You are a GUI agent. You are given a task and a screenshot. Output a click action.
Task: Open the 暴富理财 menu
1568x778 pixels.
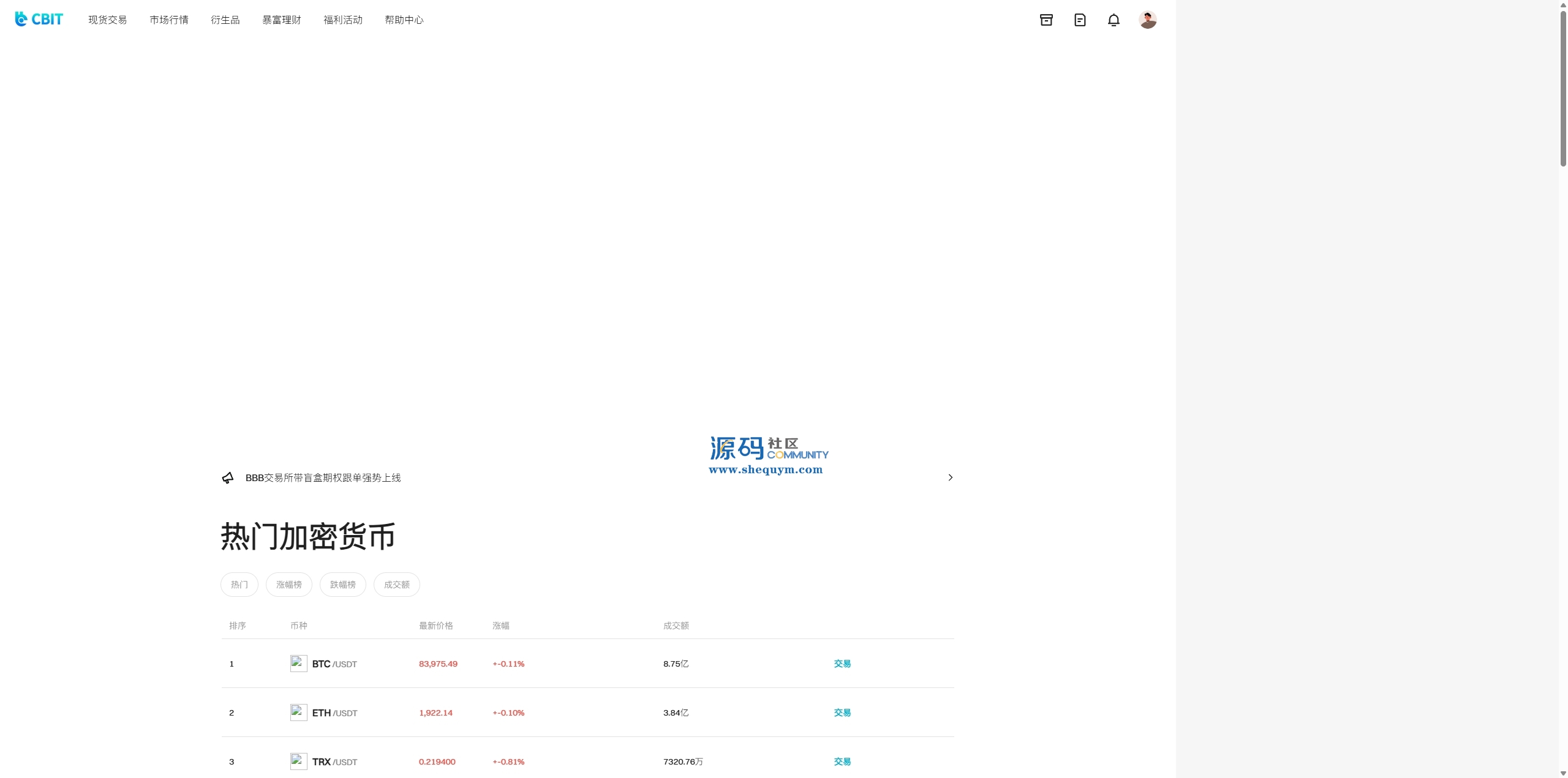coord(281,20)
